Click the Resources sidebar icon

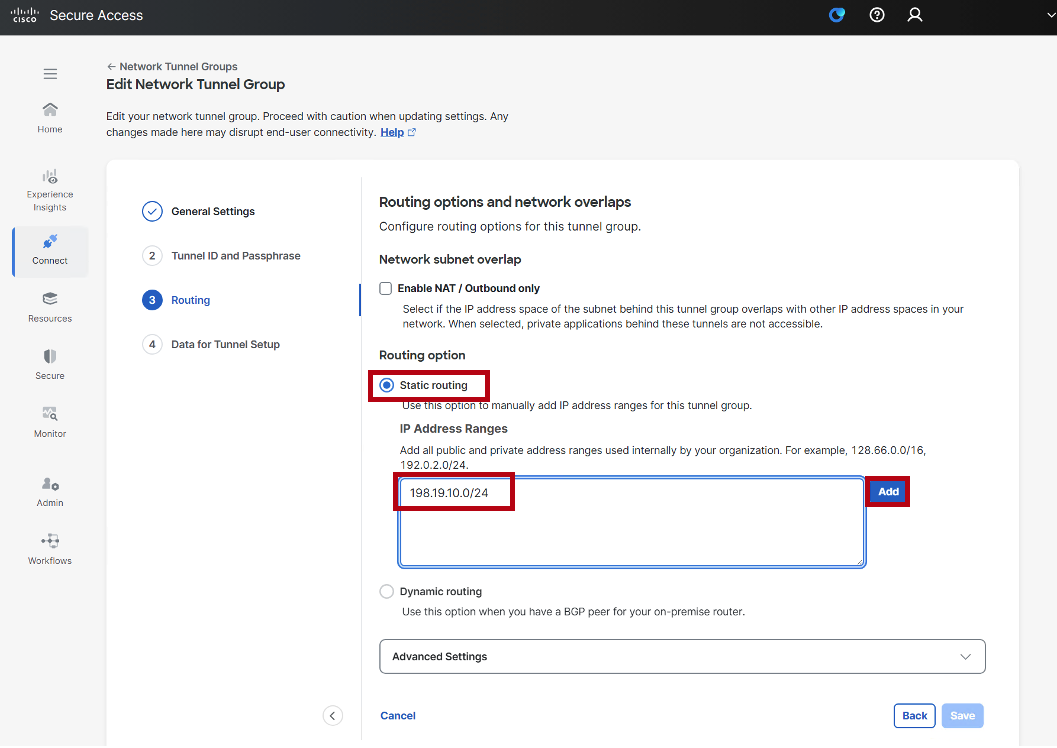[49, 306]
